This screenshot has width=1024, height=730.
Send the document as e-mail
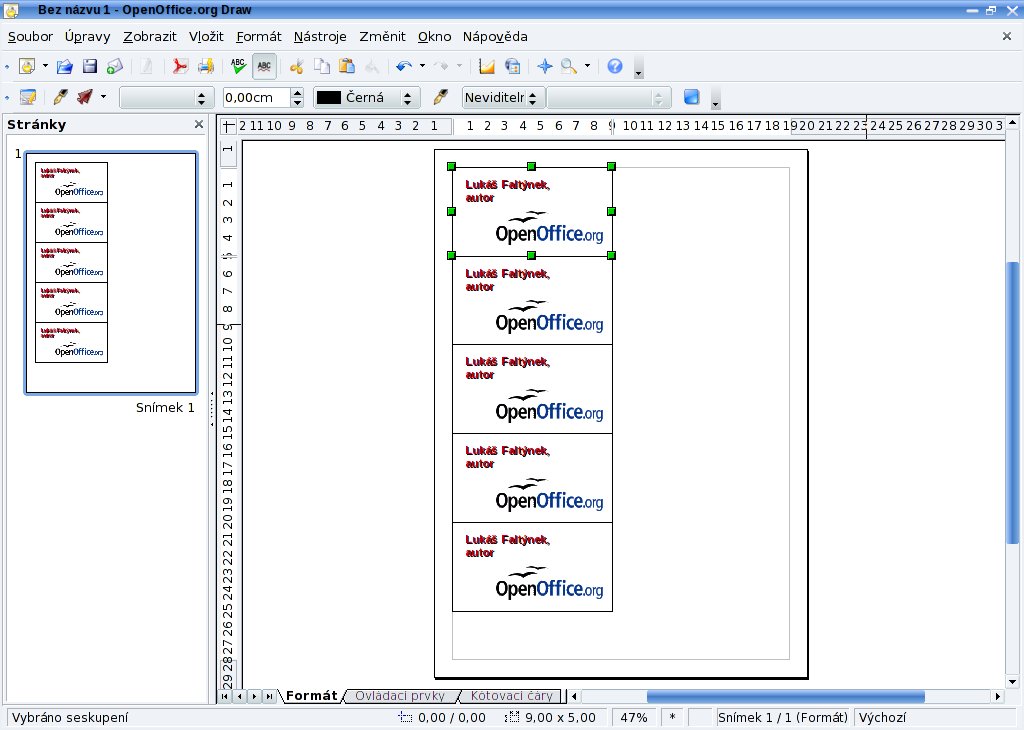pyautogui.click(x=115, y=66)
